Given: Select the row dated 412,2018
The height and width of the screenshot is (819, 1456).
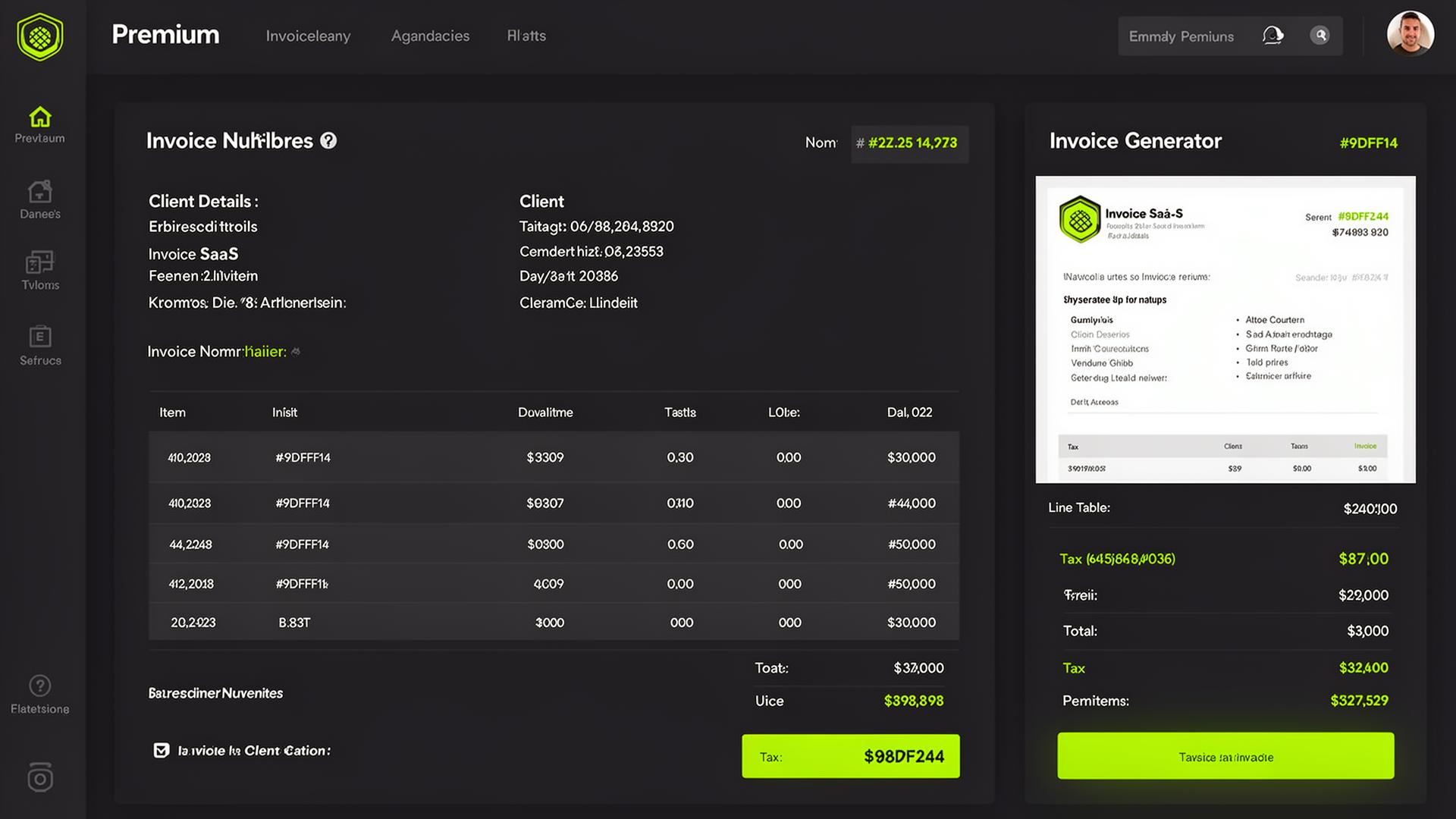Looking at the screenshot, I should pos(554,584).
